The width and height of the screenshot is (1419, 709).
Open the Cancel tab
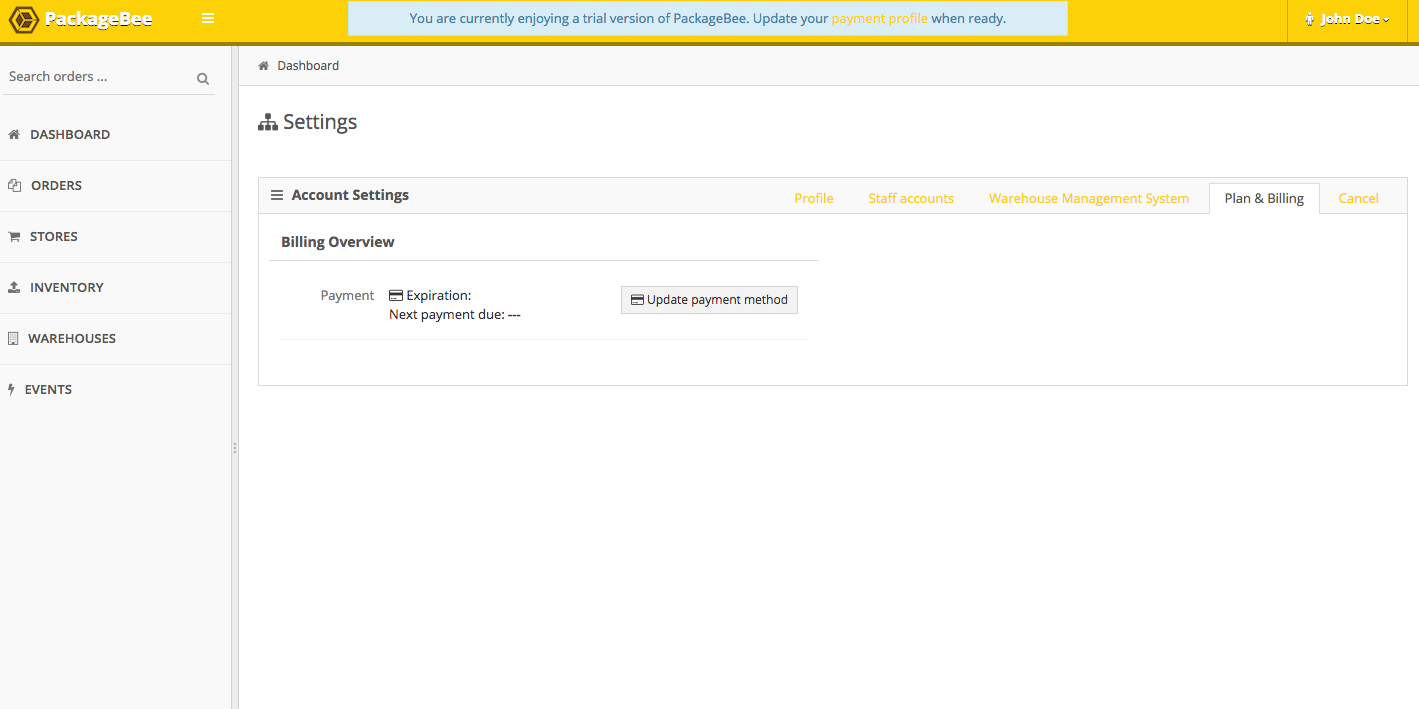tap(1358, 198)
